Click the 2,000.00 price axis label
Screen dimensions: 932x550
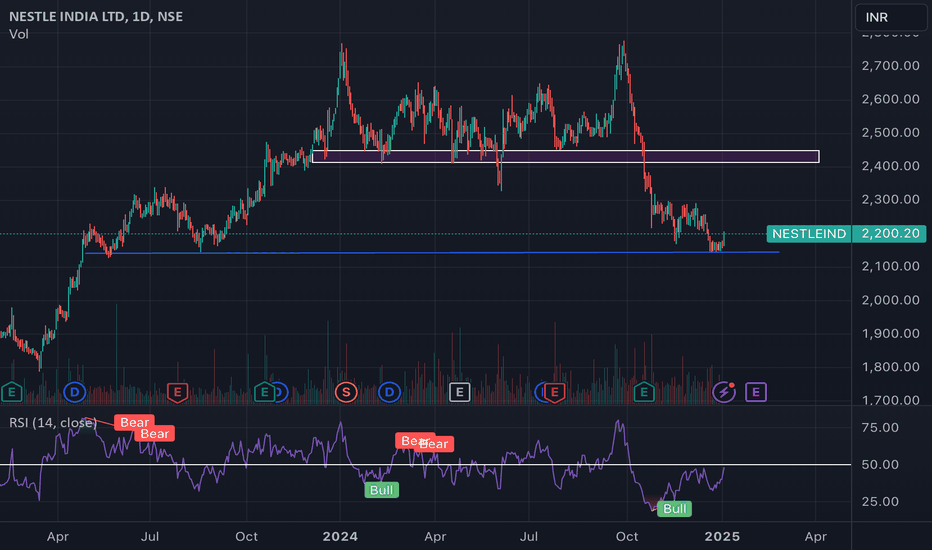tap(890, 300)
